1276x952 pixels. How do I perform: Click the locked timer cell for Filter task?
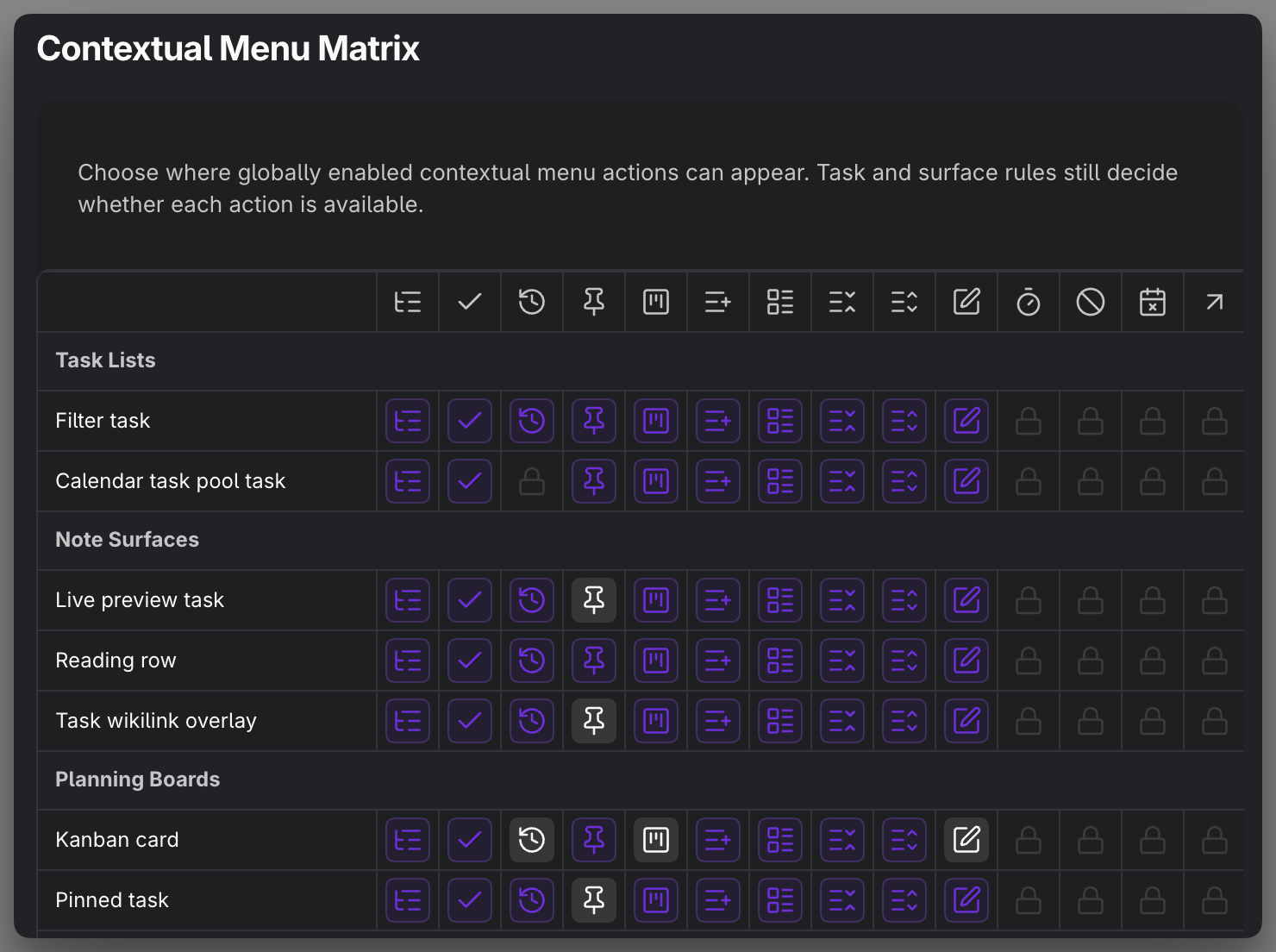pyautogui.click(x=1029, y=421)
